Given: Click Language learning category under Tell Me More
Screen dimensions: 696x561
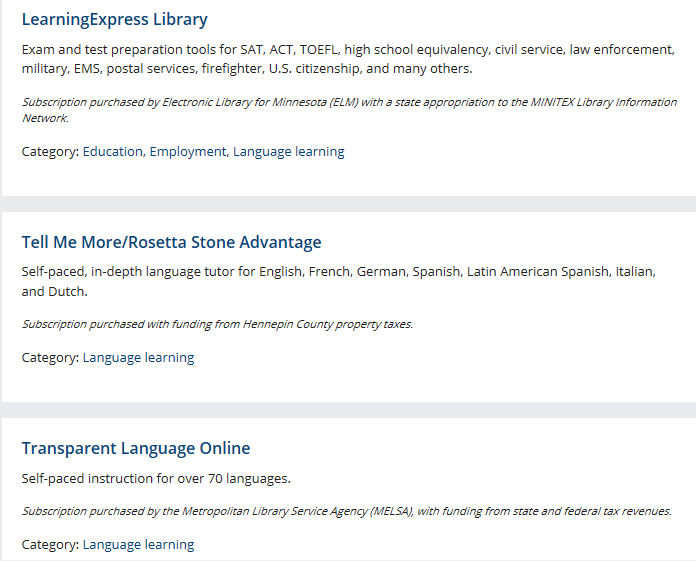Looking at the screenshot, I should pos(138,358).
